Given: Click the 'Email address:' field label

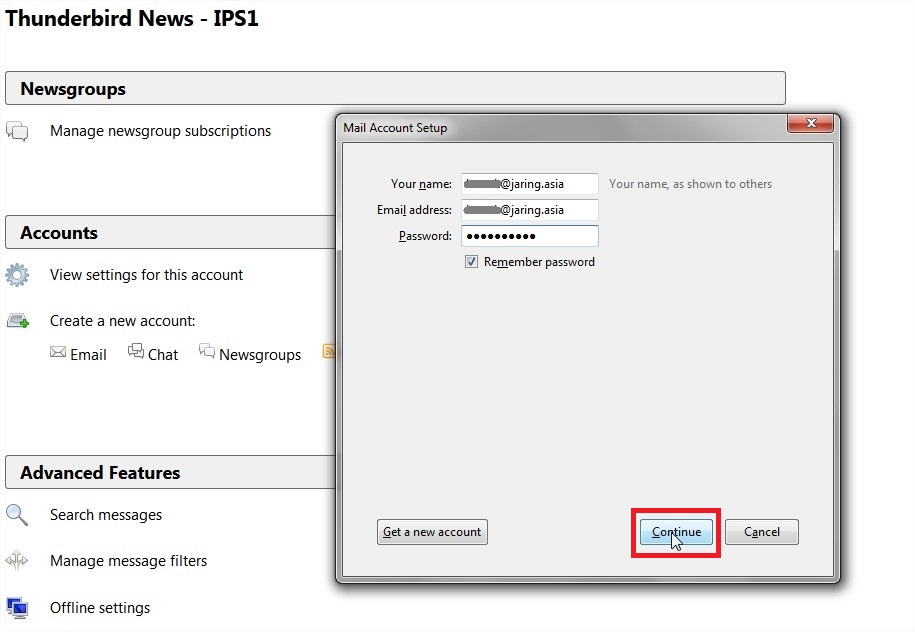Looking at the screenshot, I should click(x=414, y=210).
